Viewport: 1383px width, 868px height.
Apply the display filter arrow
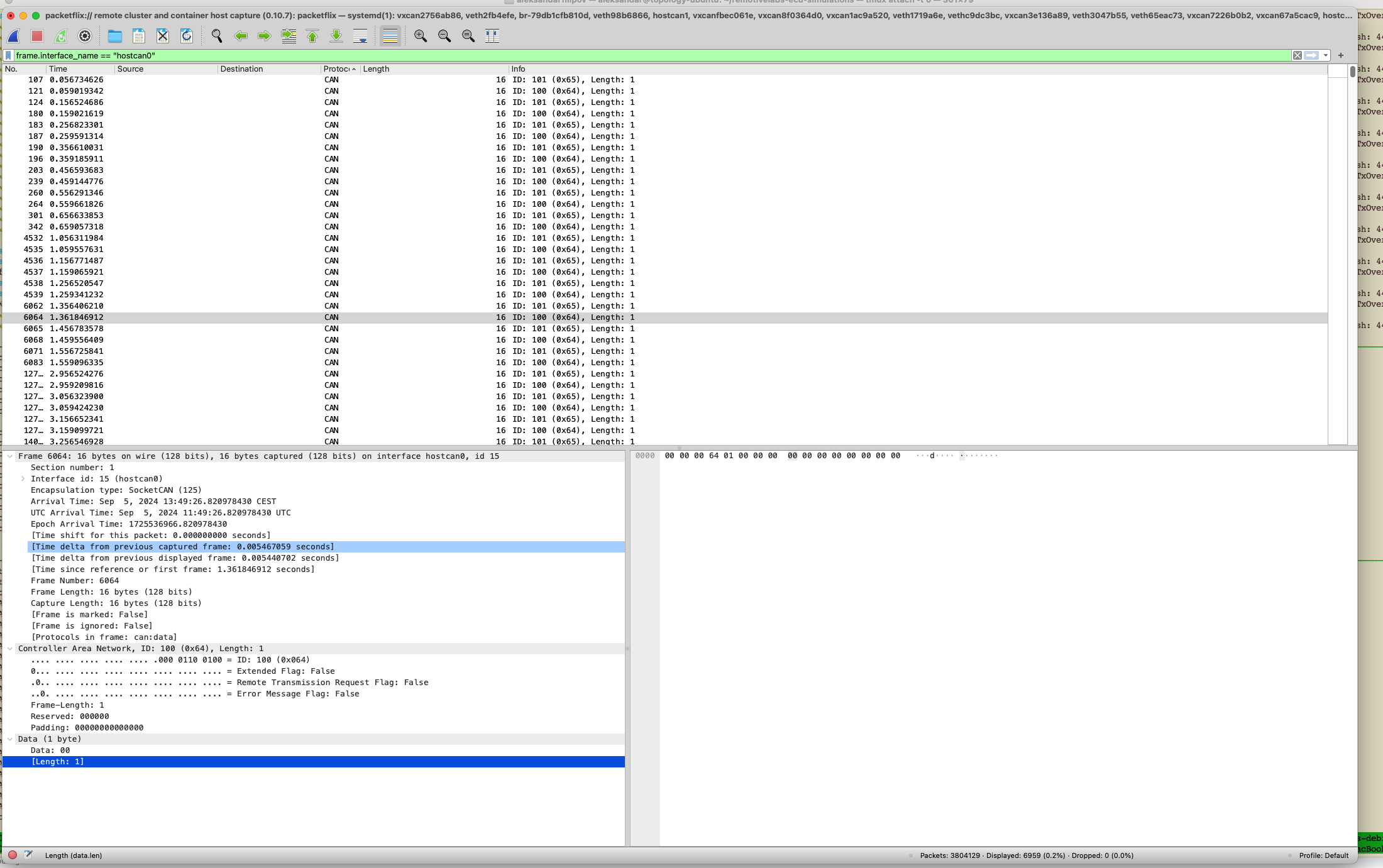pos(1311,55)
